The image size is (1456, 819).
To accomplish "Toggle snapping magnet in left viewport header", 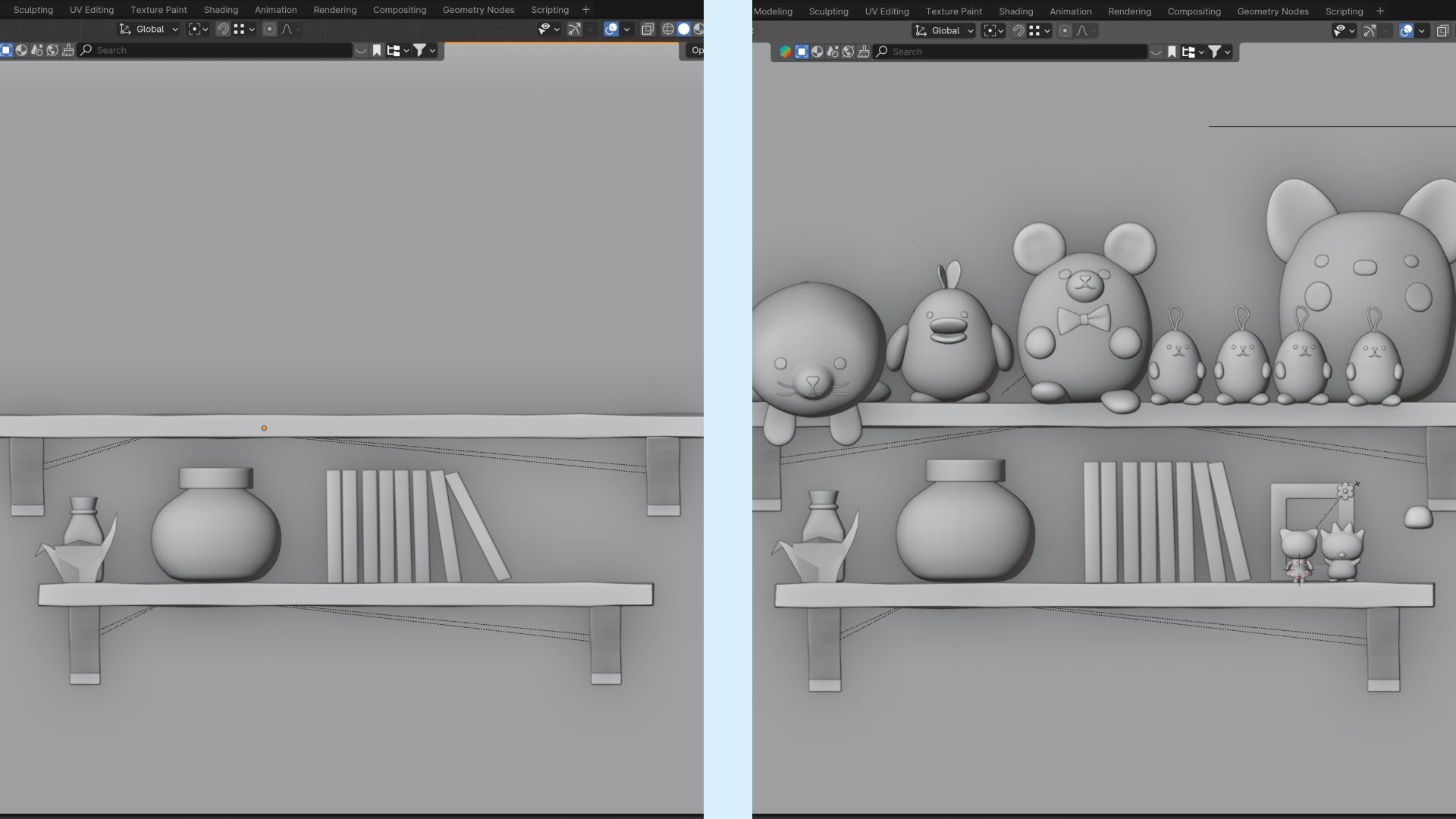I will coord(223,29).
